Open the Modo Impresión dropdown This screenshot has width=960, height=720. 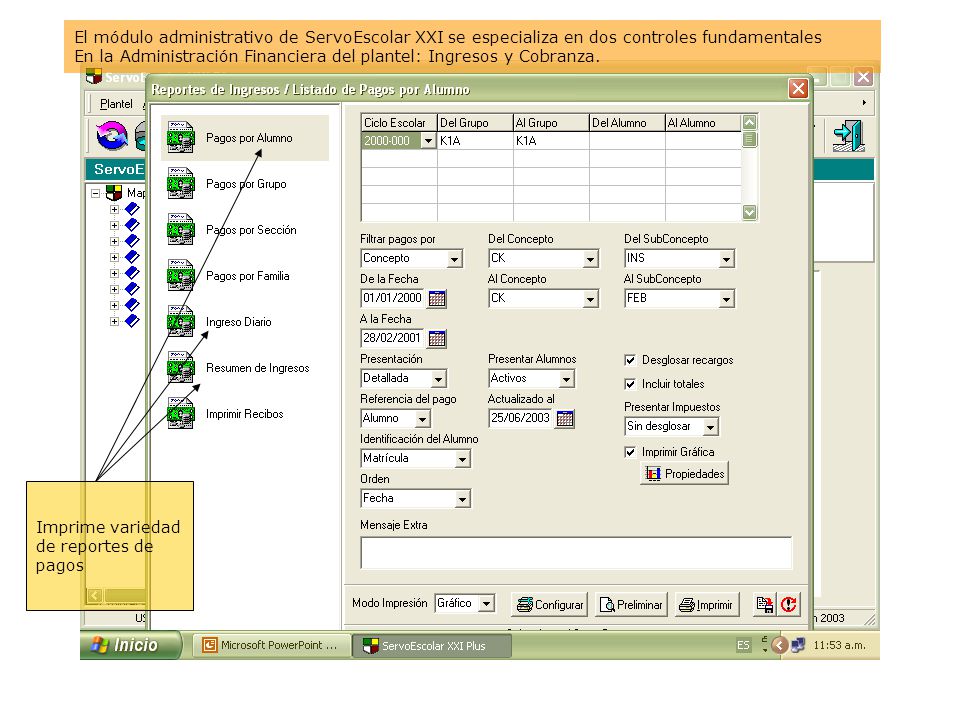tap(486, 604)
